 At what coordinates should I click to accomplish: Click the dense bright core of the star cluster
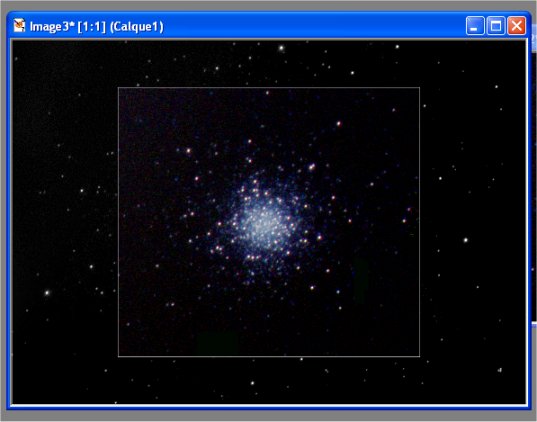point(264,224)
